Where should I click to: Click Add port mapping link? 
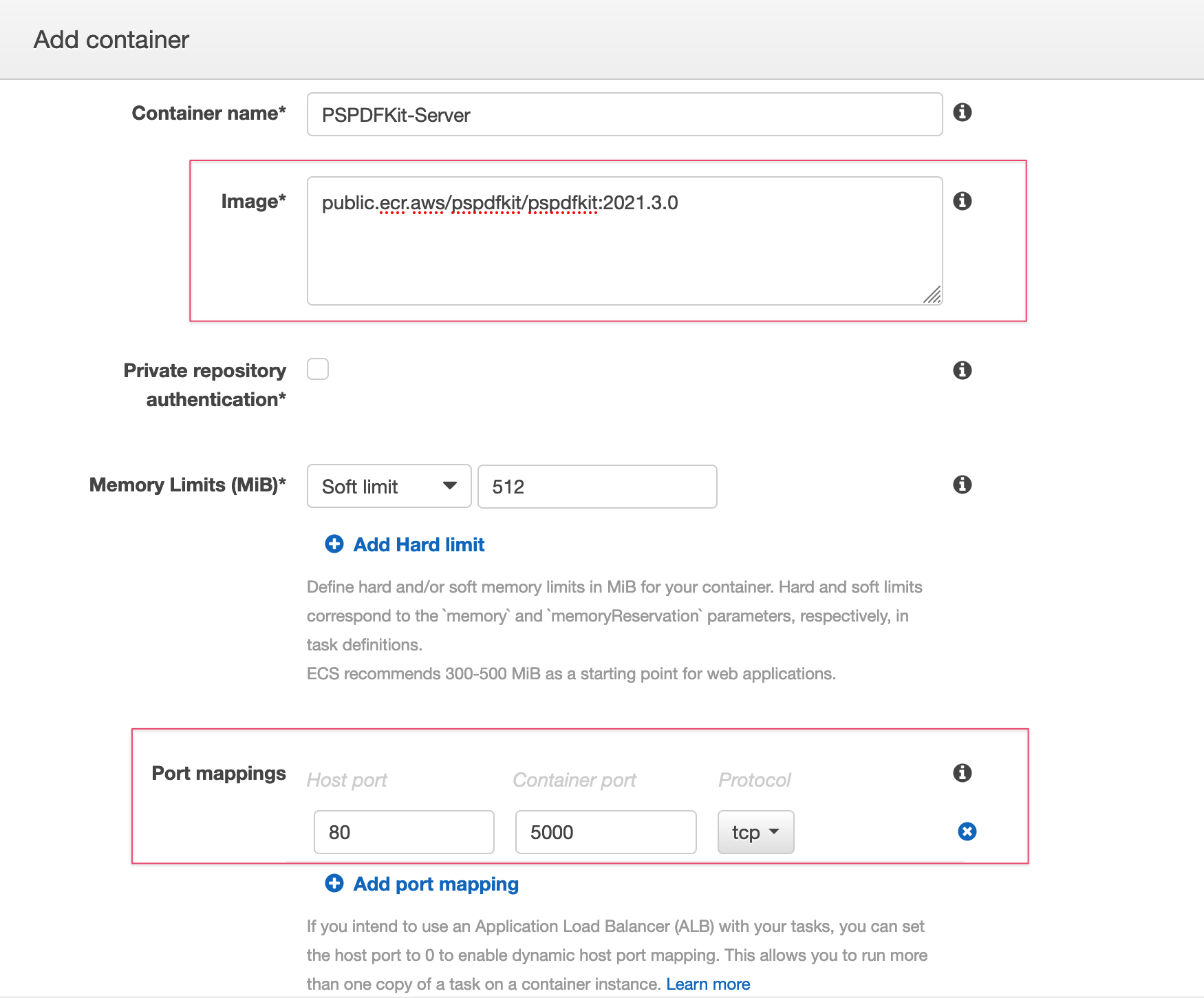click(436, 884)
